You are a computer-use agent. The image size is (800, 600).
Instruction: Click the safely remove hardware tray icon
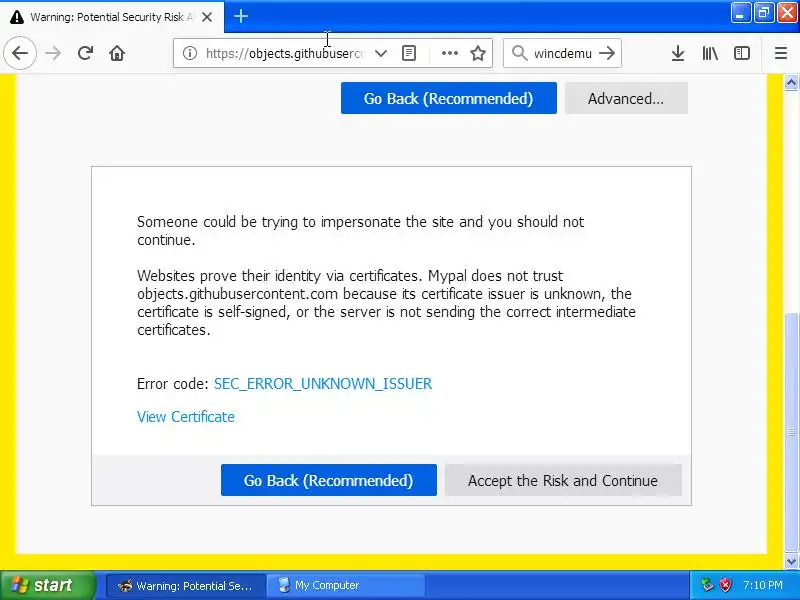[707, 585]
